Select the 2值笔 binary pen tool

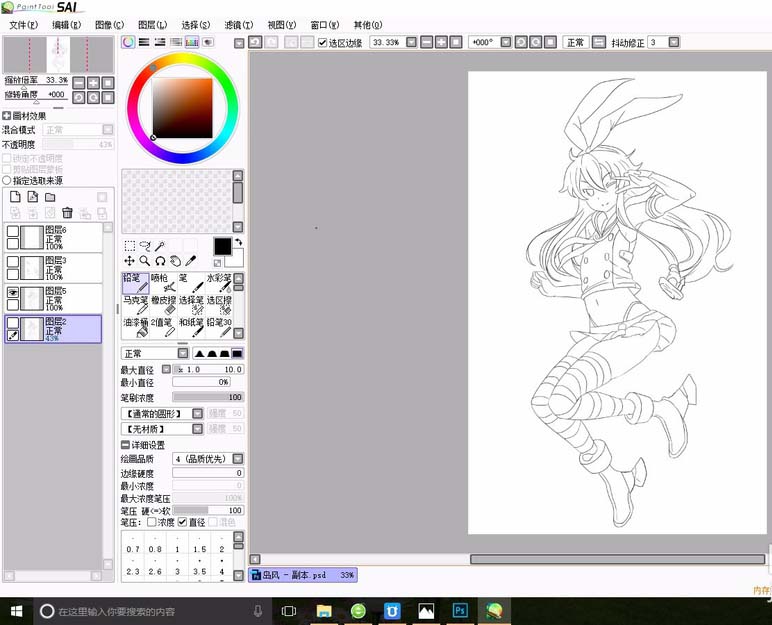pos(163,327)
